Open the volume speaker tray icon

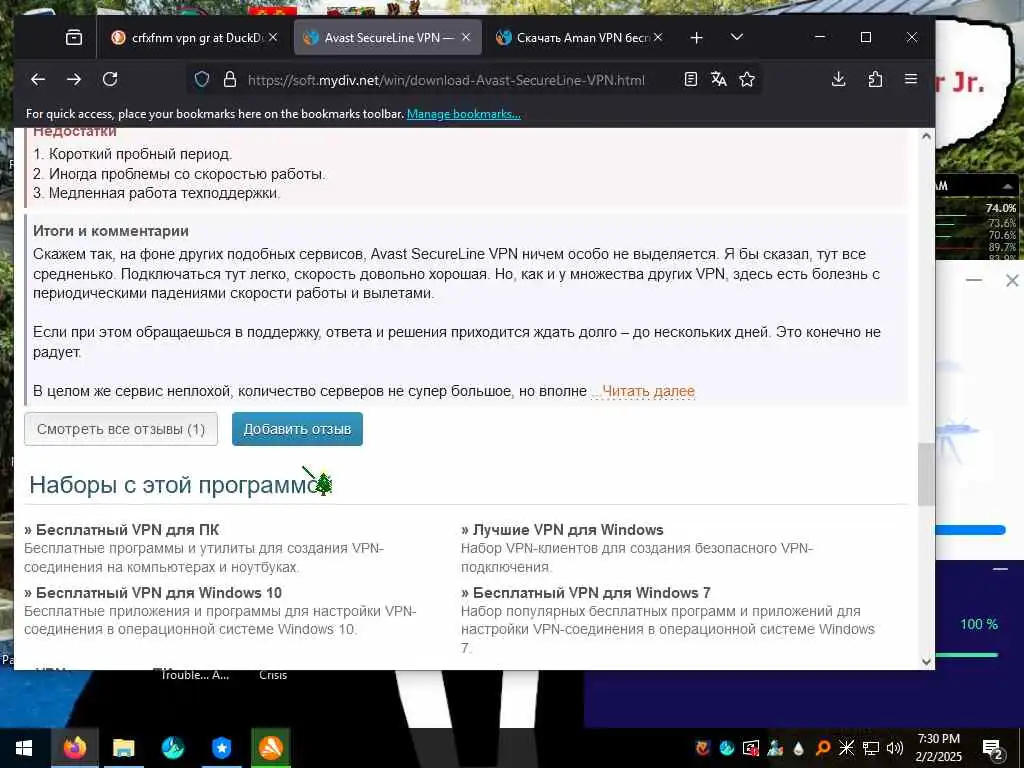(895, 748)
